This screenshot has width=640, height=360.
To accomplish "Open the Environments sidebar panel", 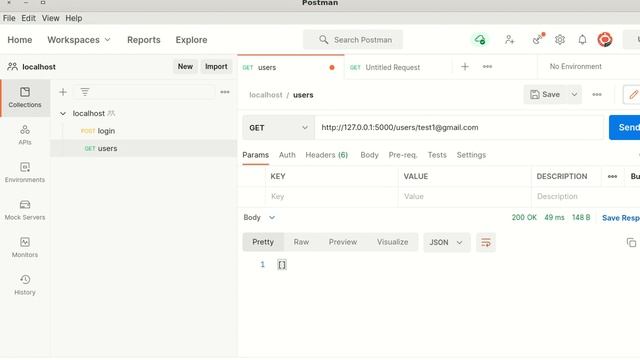I will click(25, 172).
